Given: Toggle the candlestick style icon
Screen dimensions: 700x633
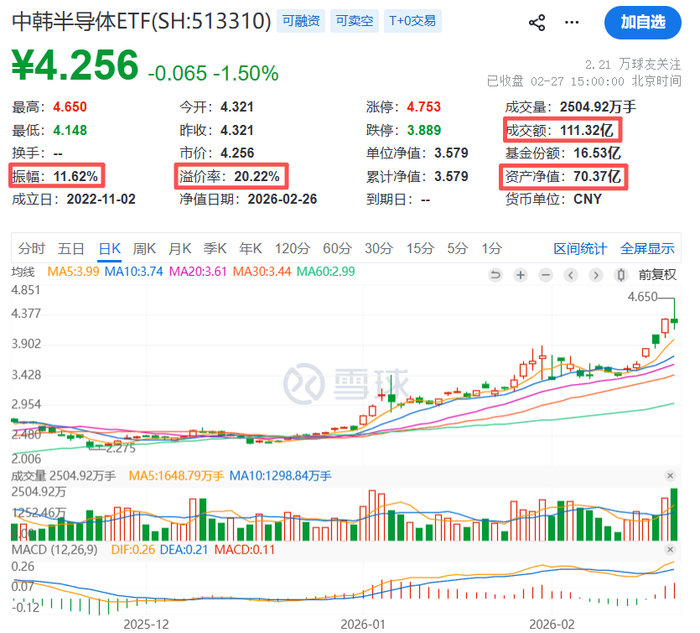Looking at the screenshot, I should 621,275.
